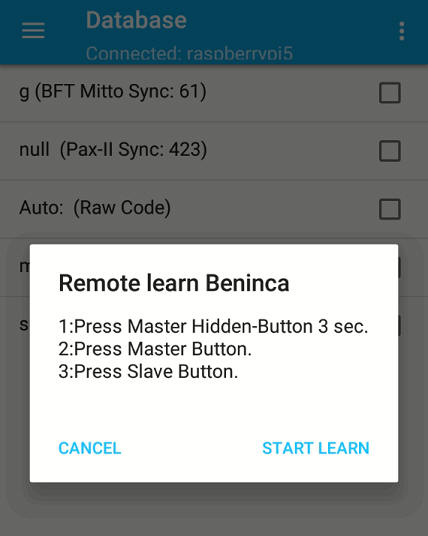Screen dimensions: 428x536
Task: Click the Press Master Hidden-Button 3 sec. step
Action: [213, 326]
